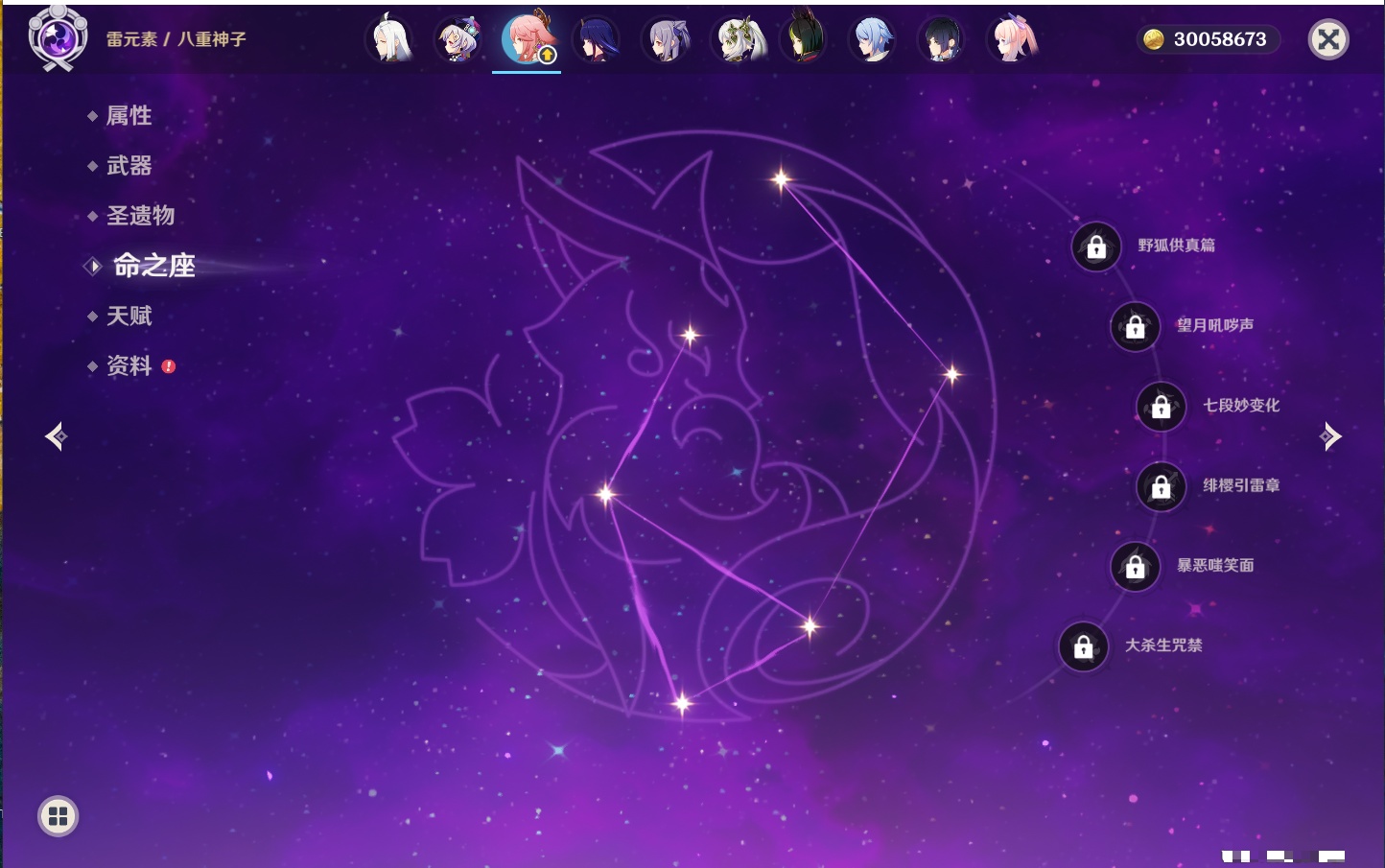The image size is (1385, 868).
Task: Click the lock icon for 望月吼哕声
Action: (x=1135, y=327)
